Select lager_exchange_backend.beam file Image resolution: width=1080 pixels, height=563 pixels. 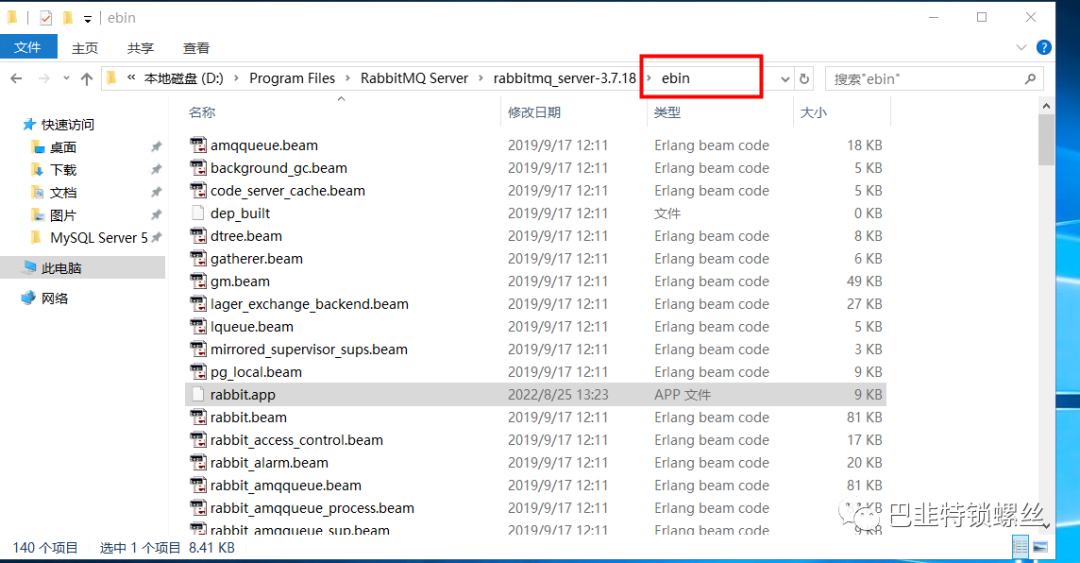tap(309, 305)
